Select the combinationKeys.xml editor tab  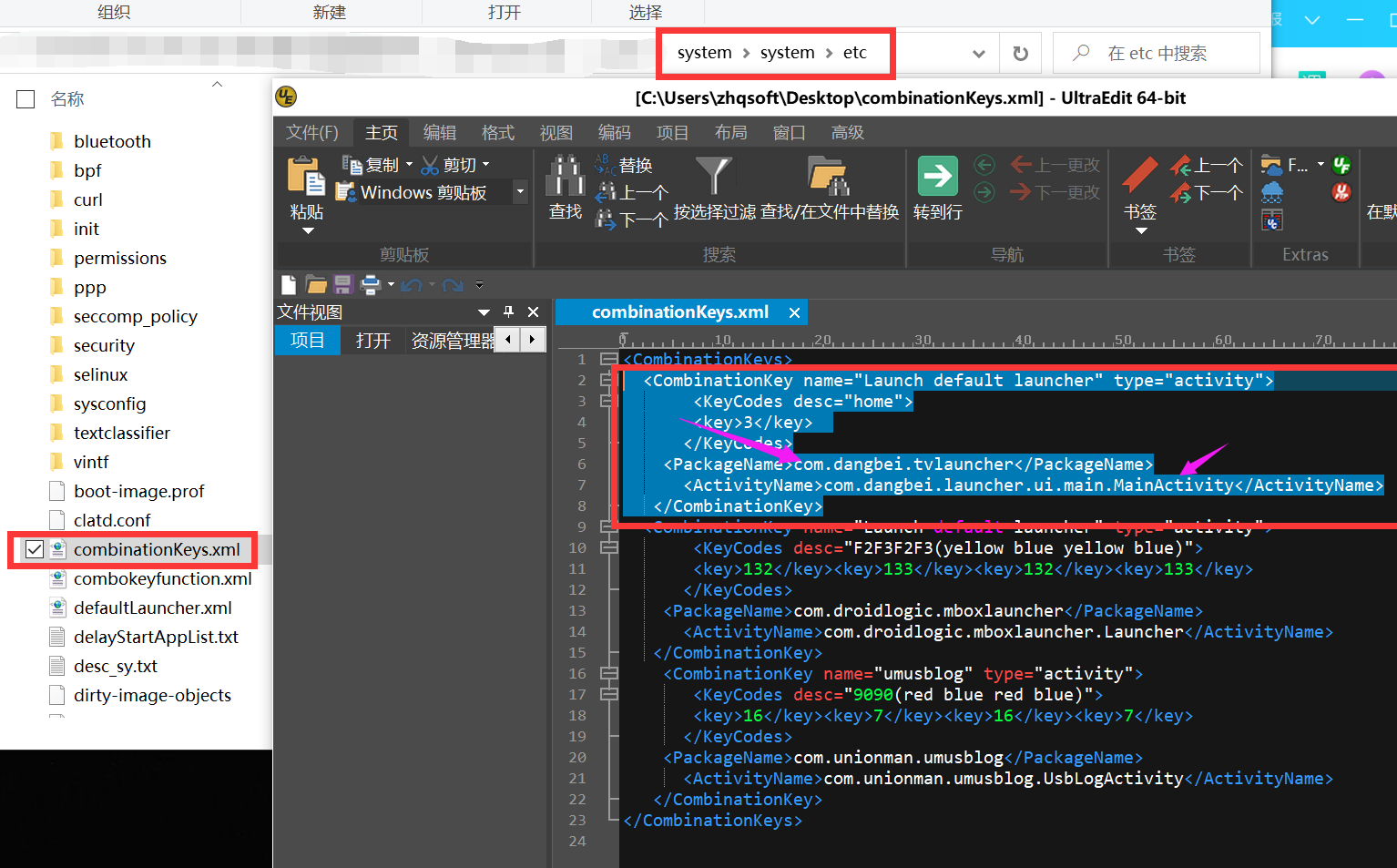pos(679,312)
